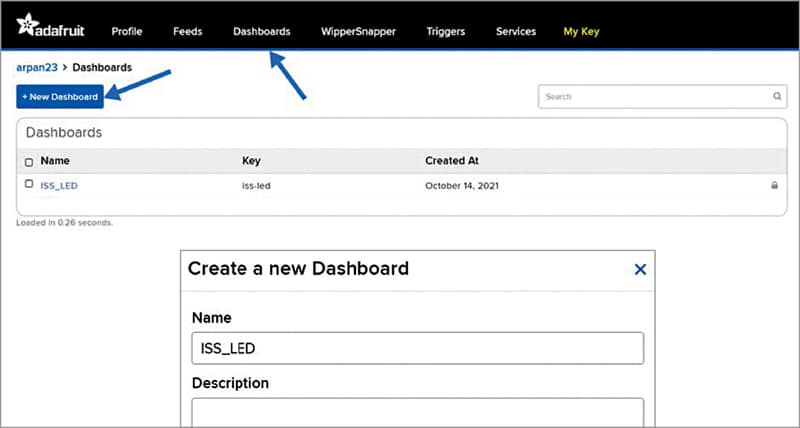Screen dimensions: 800x428
Task: Open the Profile menu item
Action: 127,31
